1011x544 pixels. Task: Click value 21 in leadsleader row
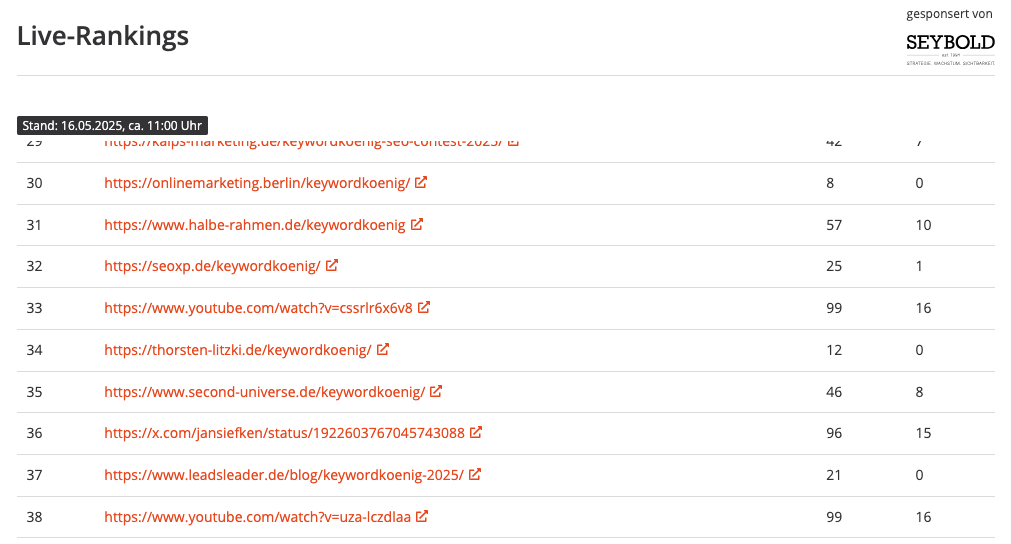[x=834, y=475]
